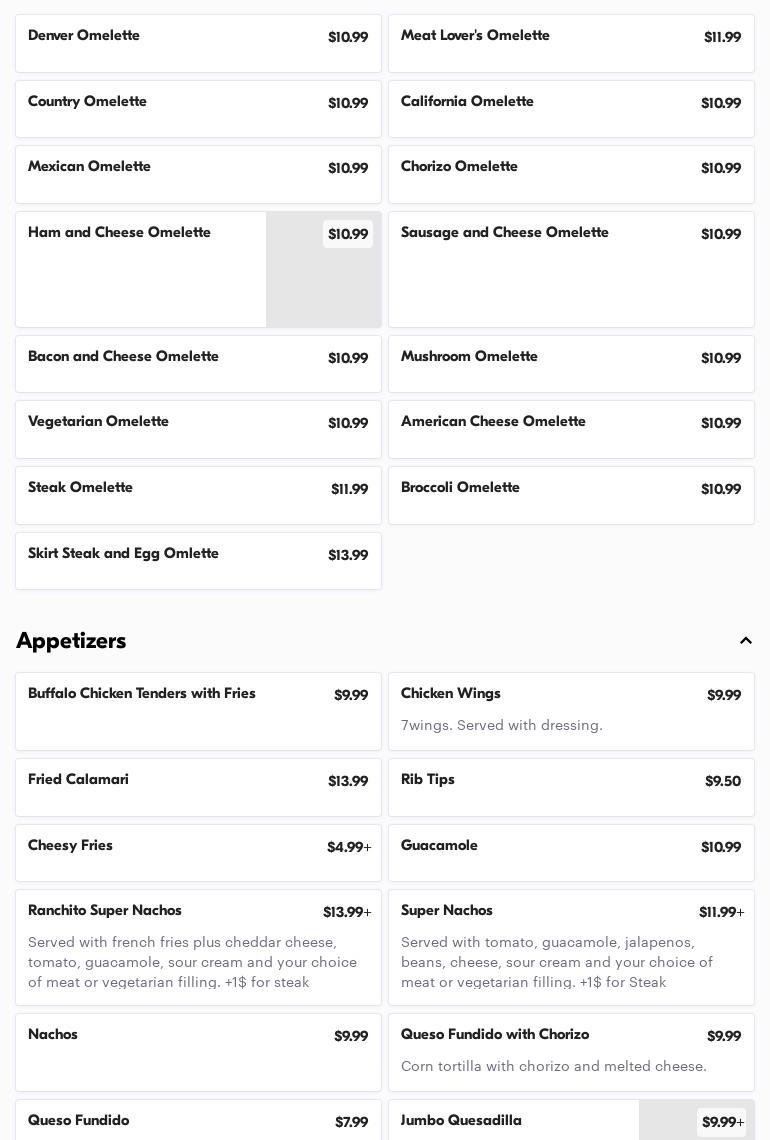The height and width of the screenshot is (1140, 770).
Task: Collapse the Appetizers section chevron
Action: 745,641
